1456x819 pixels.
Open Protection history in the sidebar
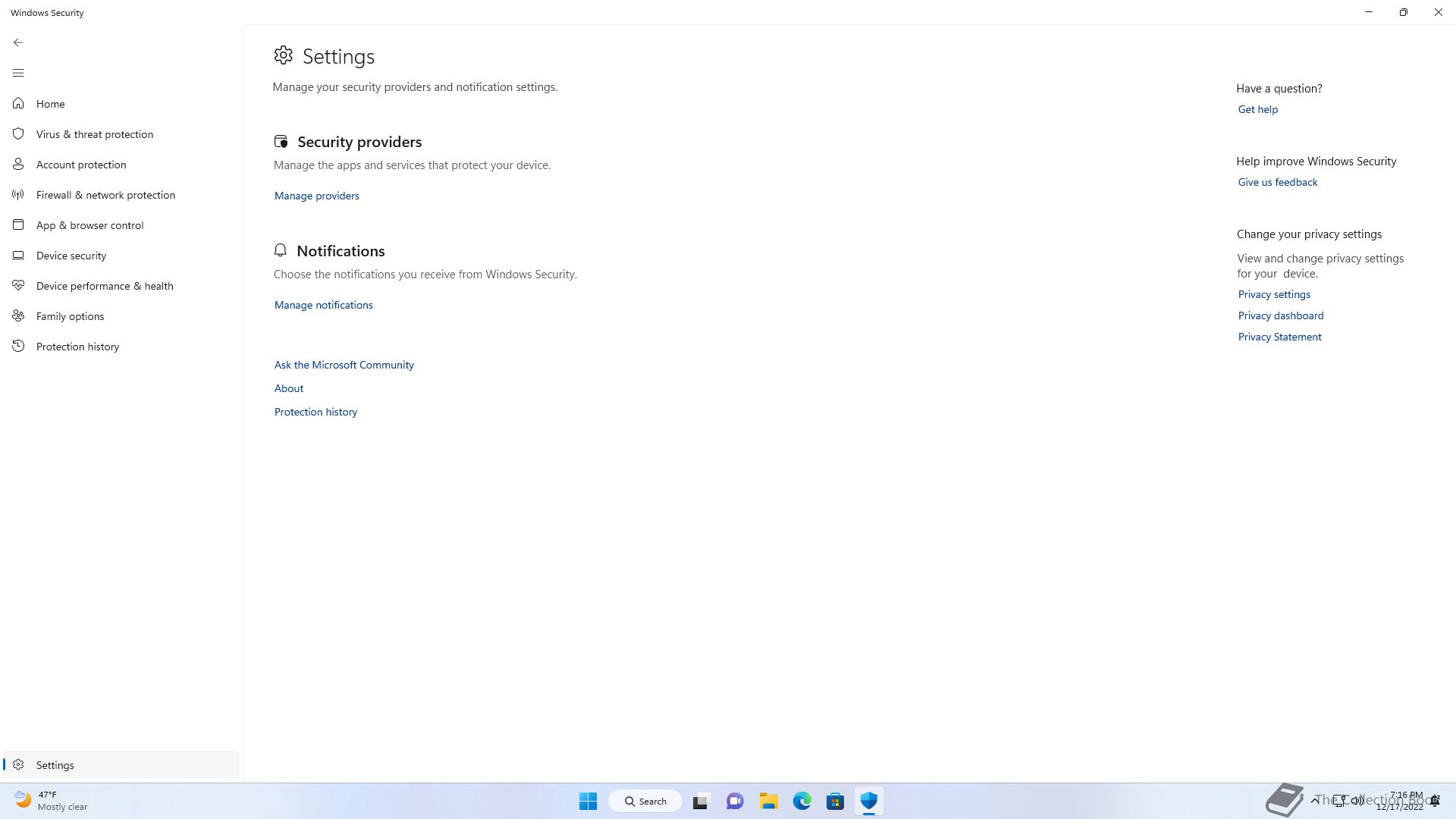coord(121,347)
